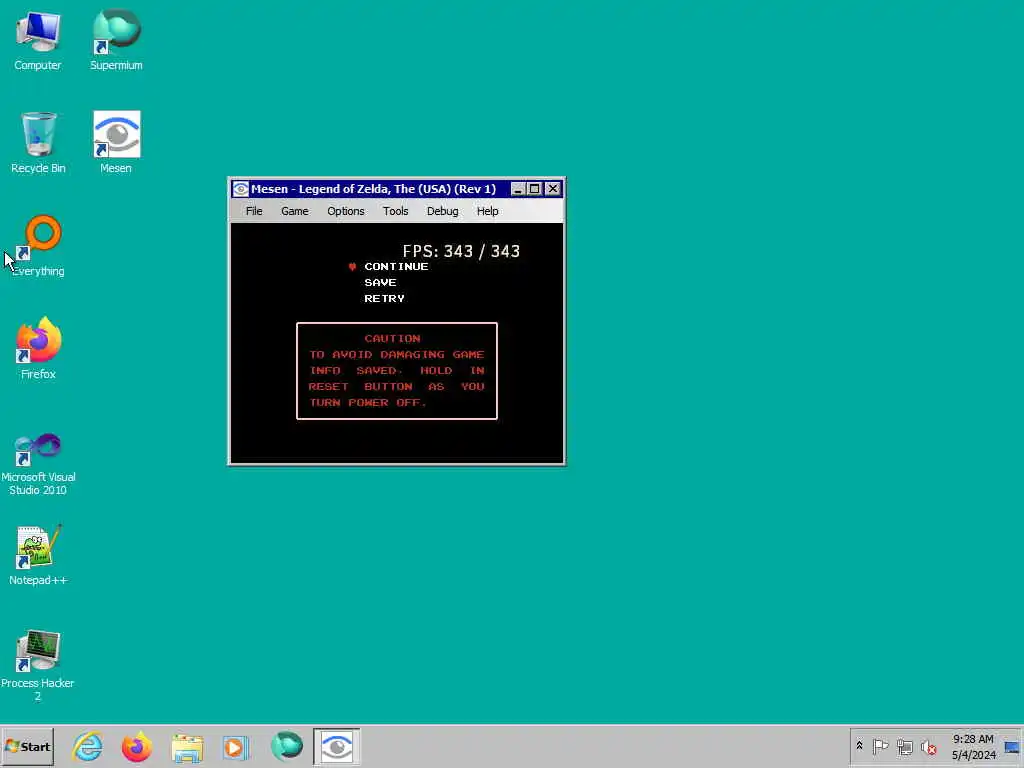
Task: Select the Notepad++ desktop shortcut
Action: coord(38,554)
